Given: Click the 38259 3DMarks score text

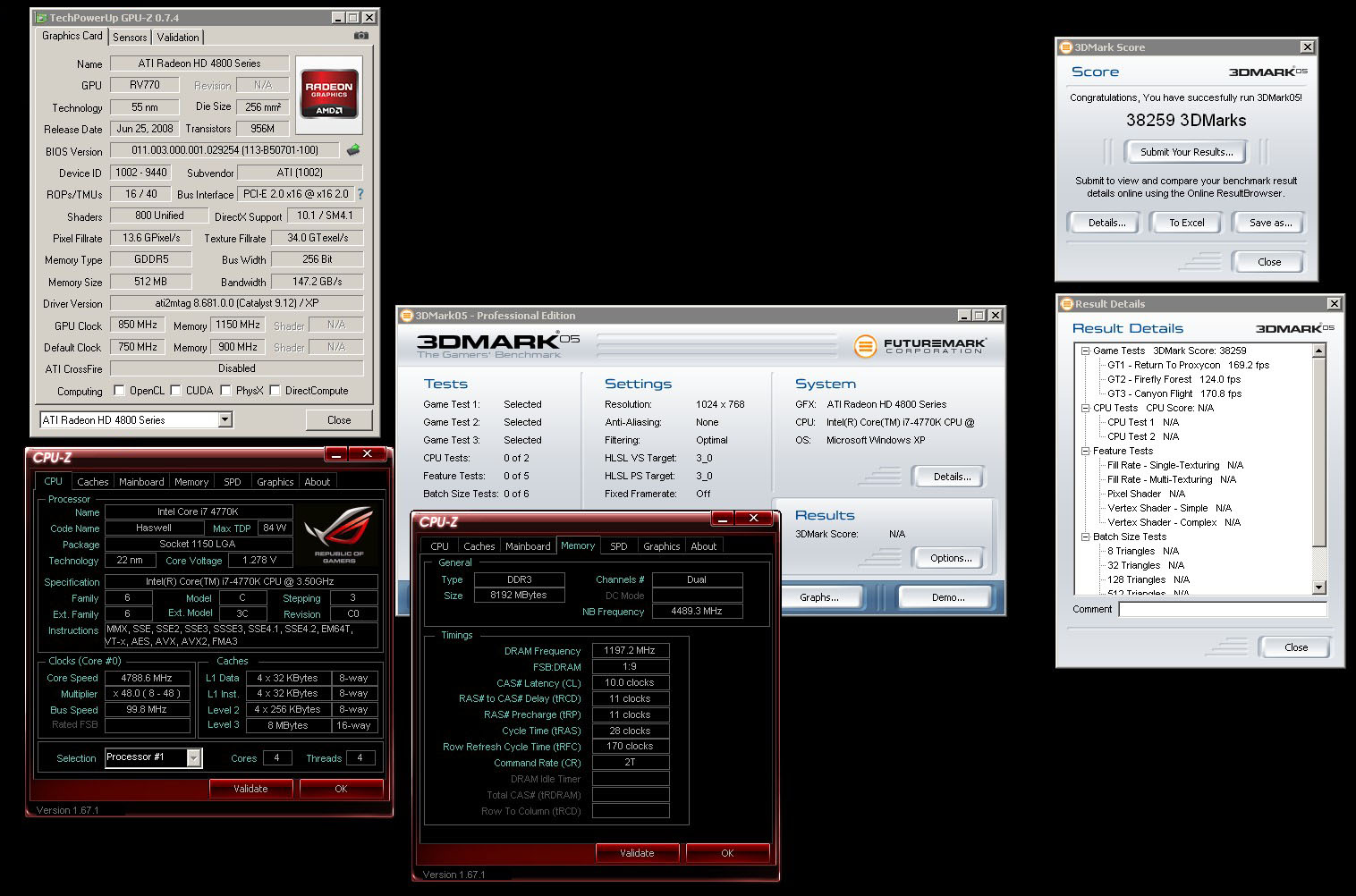Looking at the screenshot, I should 1186,120.
